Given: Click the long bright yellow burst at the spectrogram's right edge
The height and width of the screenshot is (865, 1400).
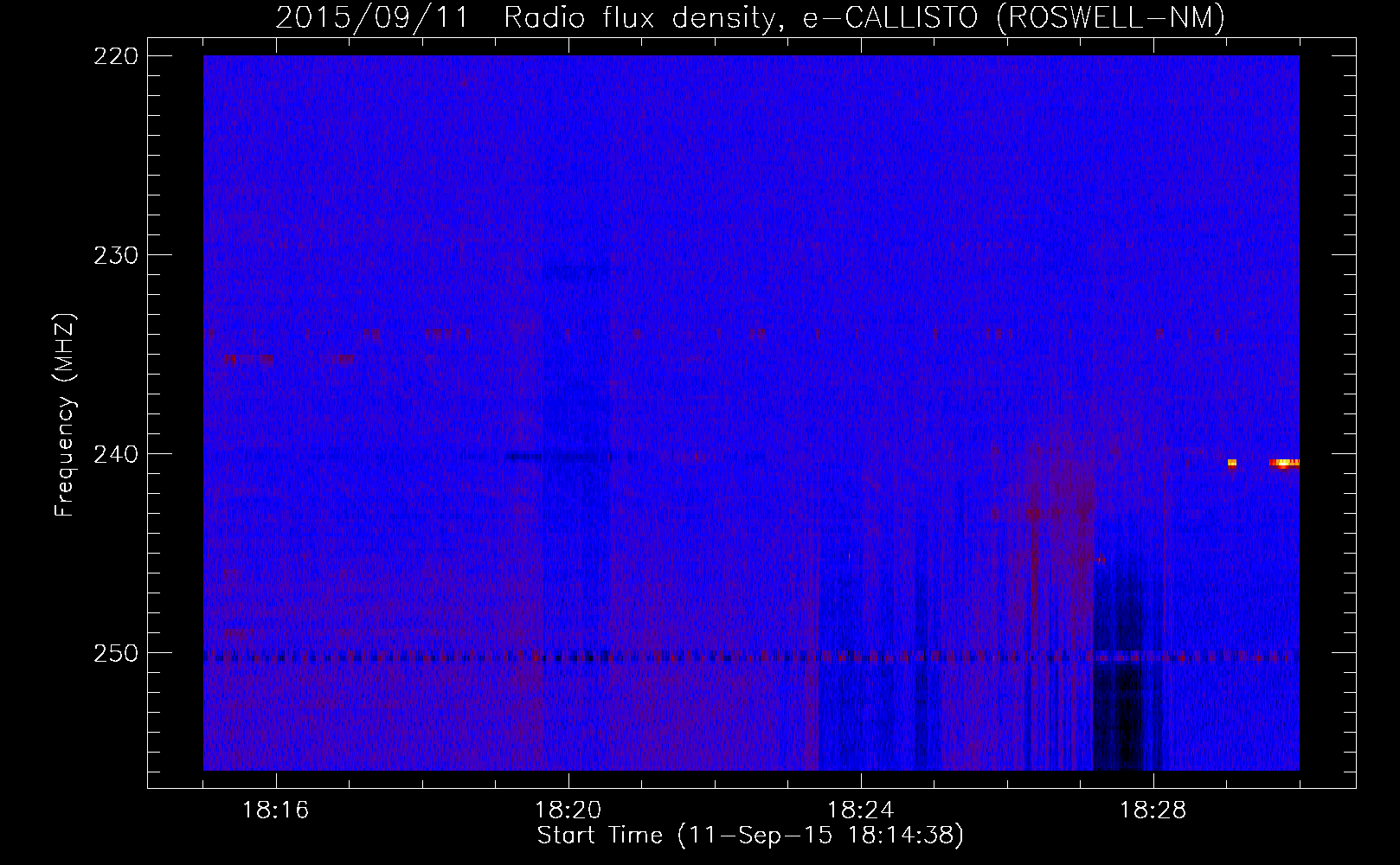Looking at the screenshot, I should [x=1284, y=463].
